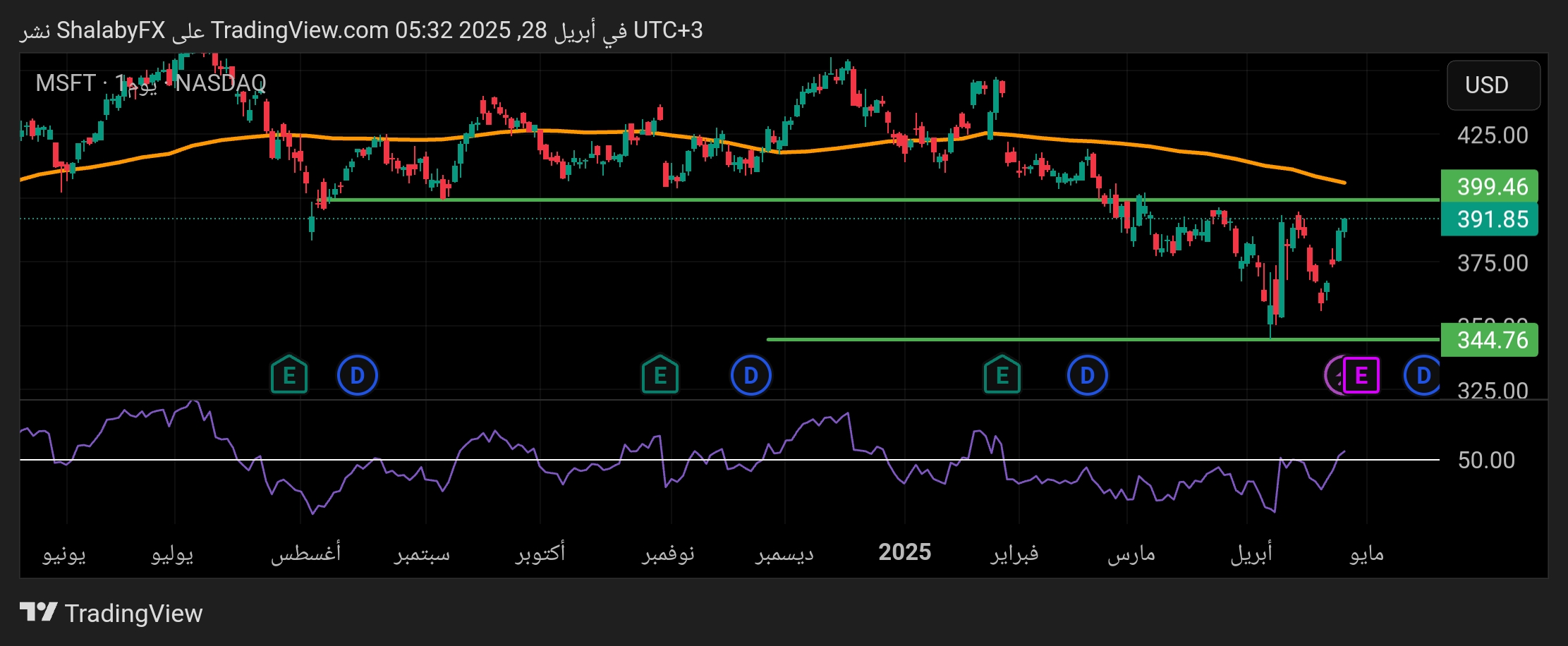This screenshot has width=1568, height=646.
Task: Click the UTC+3 timestamp text
Action: [668, 30]
